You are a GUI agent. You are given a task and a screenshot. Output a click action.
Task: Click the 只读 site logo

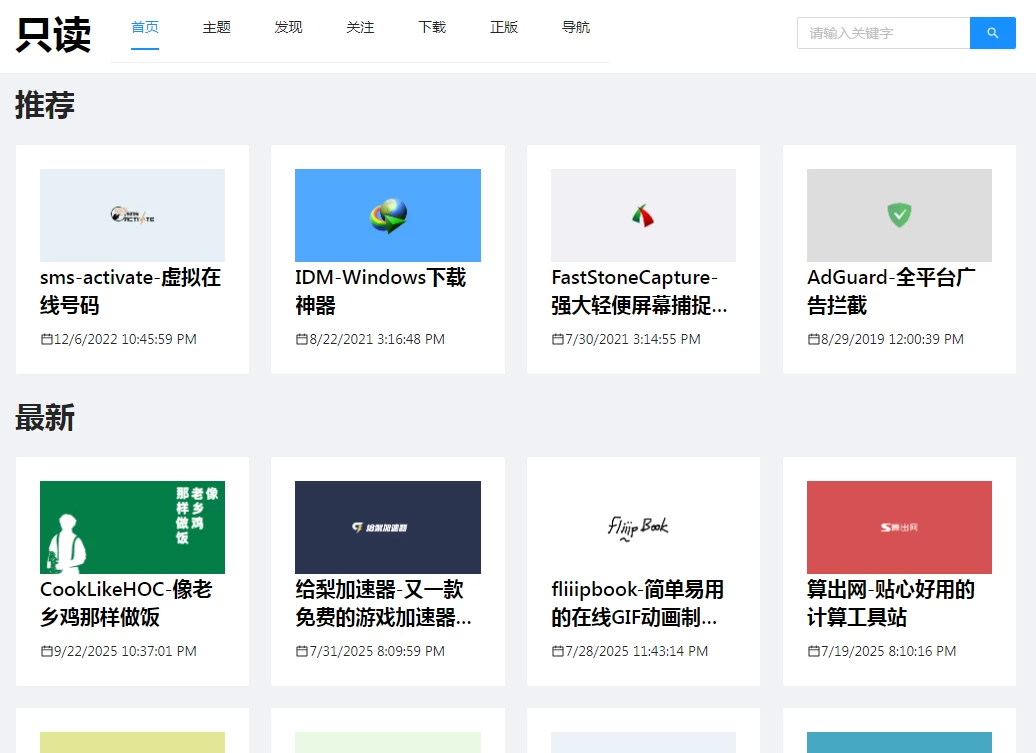click(x=54, y=35)
